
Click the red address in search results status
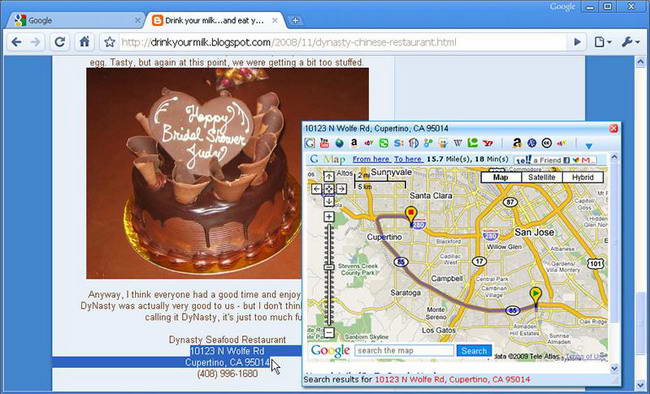[x=452, y=379]
